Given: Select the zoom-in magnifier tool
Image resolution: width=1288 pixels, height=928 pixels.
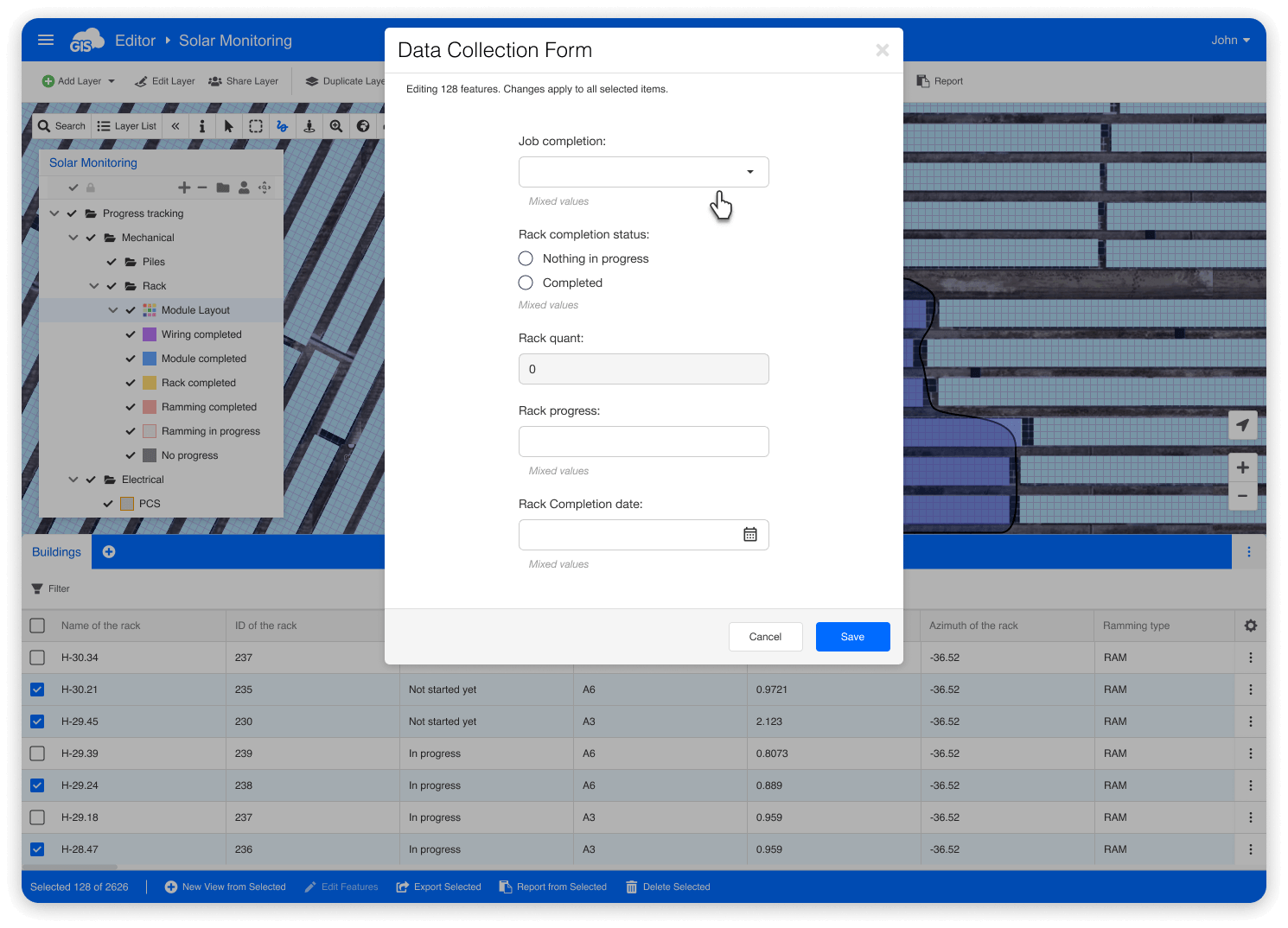Looking at the screenshot, I should tap(336, 126).
